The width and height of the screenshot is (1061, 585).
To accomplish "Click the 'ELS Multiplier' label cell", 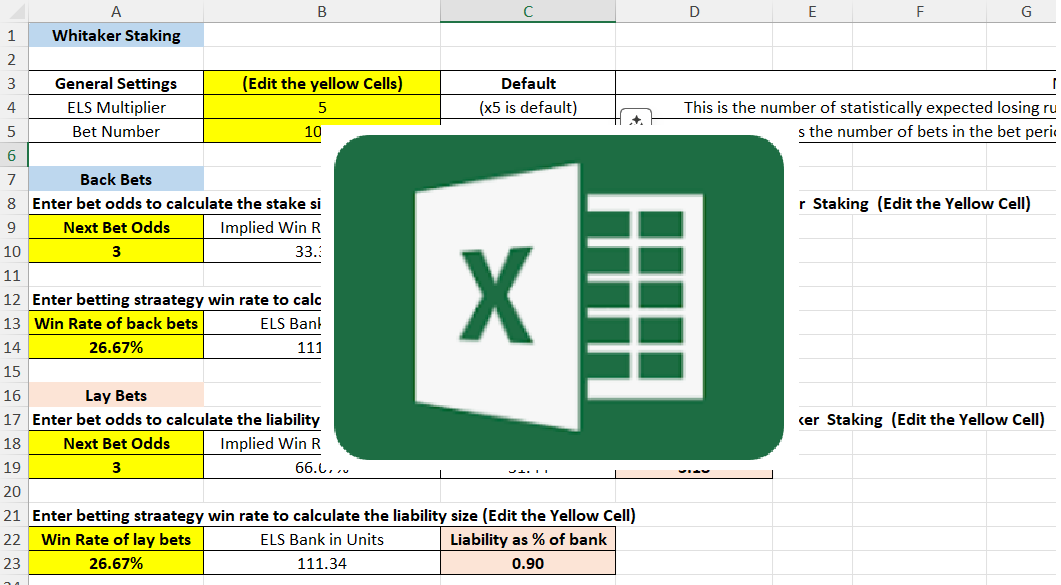I will coord(116,108).
